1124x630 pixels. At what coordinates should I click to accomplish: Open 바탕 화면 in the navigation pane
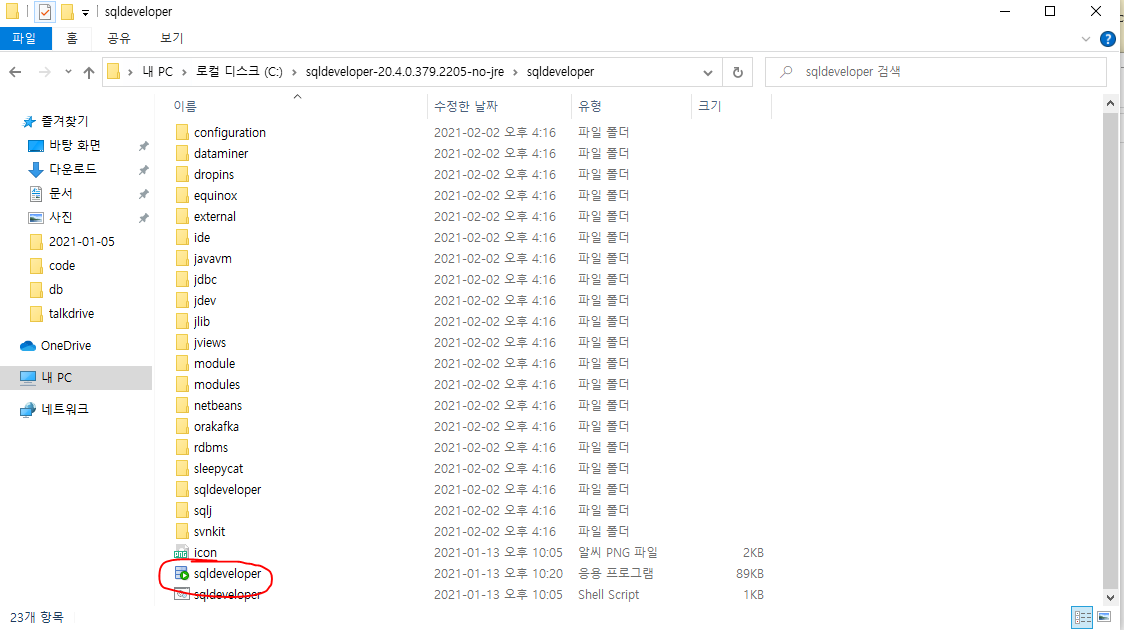[75, 145]
